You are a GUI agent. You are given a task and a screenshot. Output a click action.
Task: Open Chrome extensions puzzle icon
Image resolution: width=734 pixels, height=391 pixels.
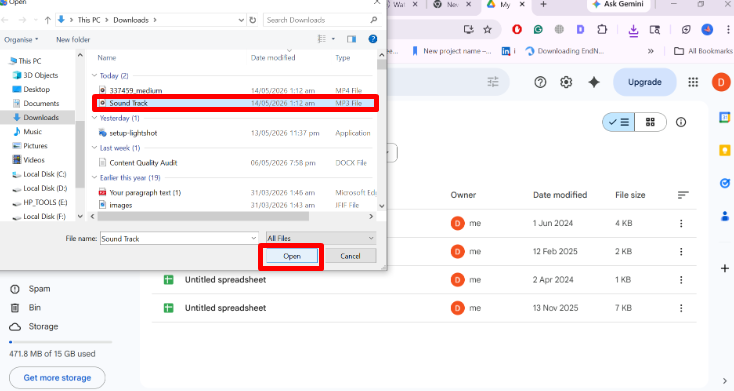pos(602,30)
